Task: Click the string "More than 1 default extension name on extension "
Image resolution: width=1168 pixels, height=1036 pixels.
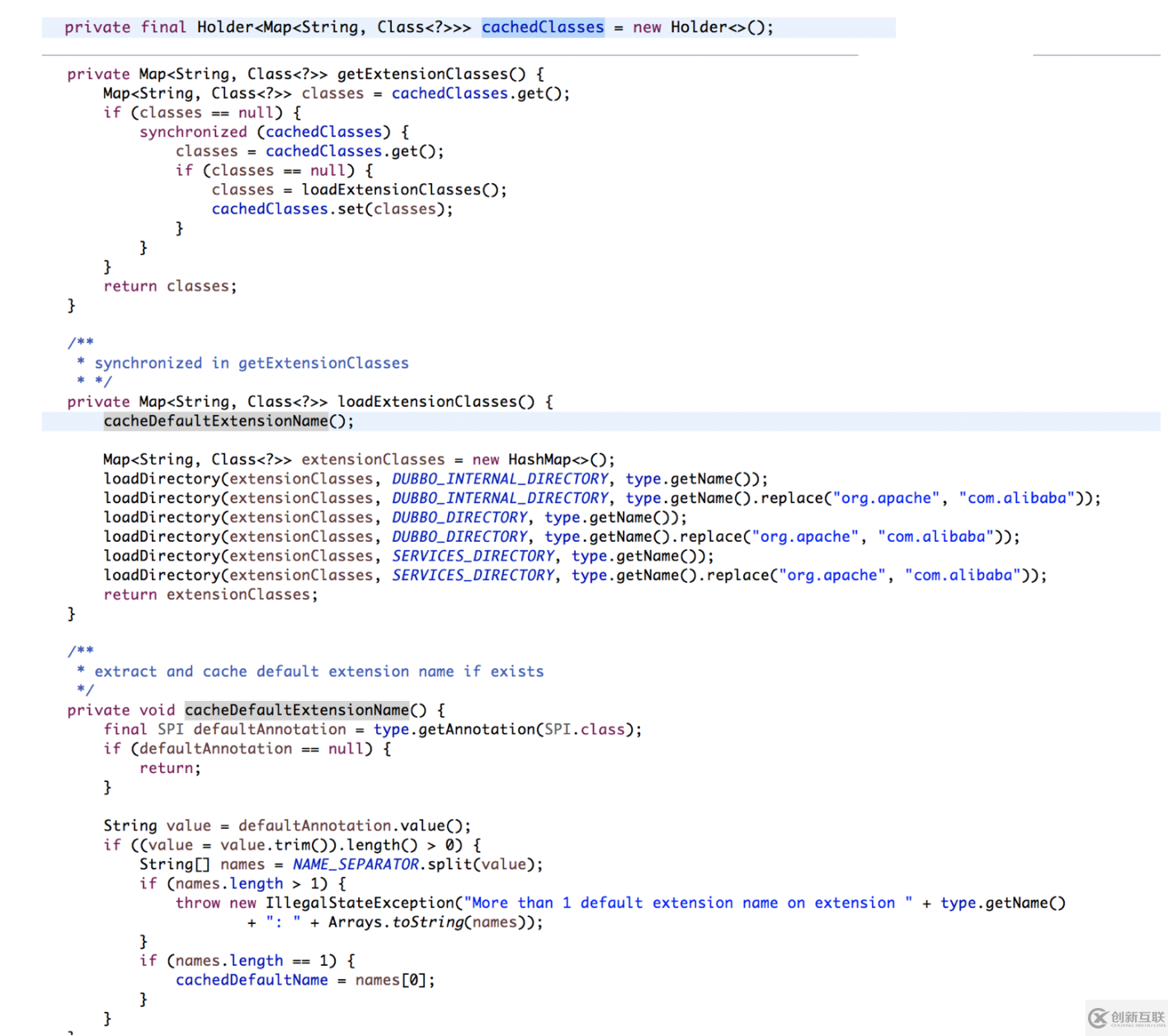Action: [x=688, y=903]
